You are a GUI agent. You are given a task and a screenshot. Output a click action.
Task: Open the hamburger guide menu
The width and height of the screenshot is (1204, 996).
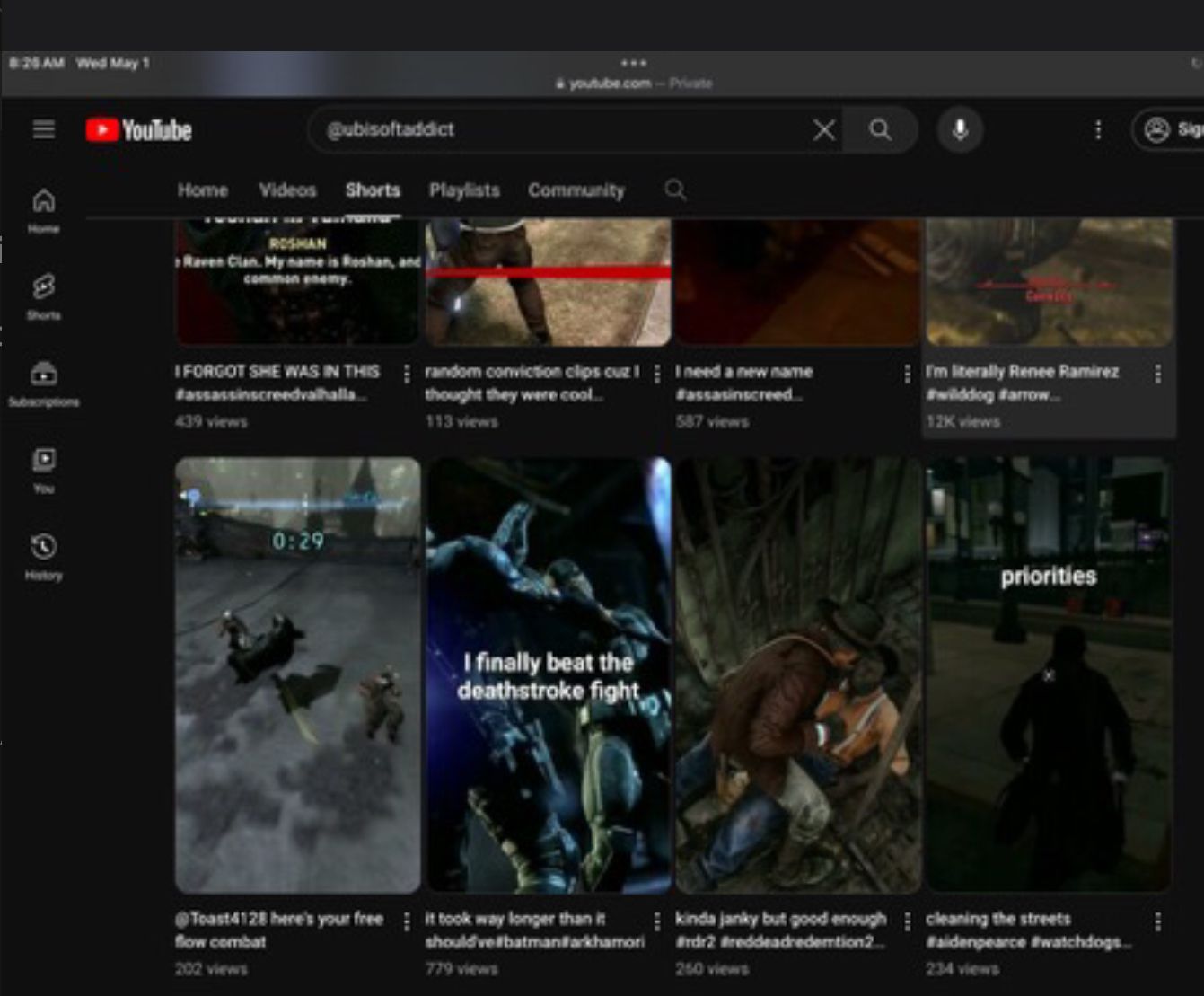43,129
